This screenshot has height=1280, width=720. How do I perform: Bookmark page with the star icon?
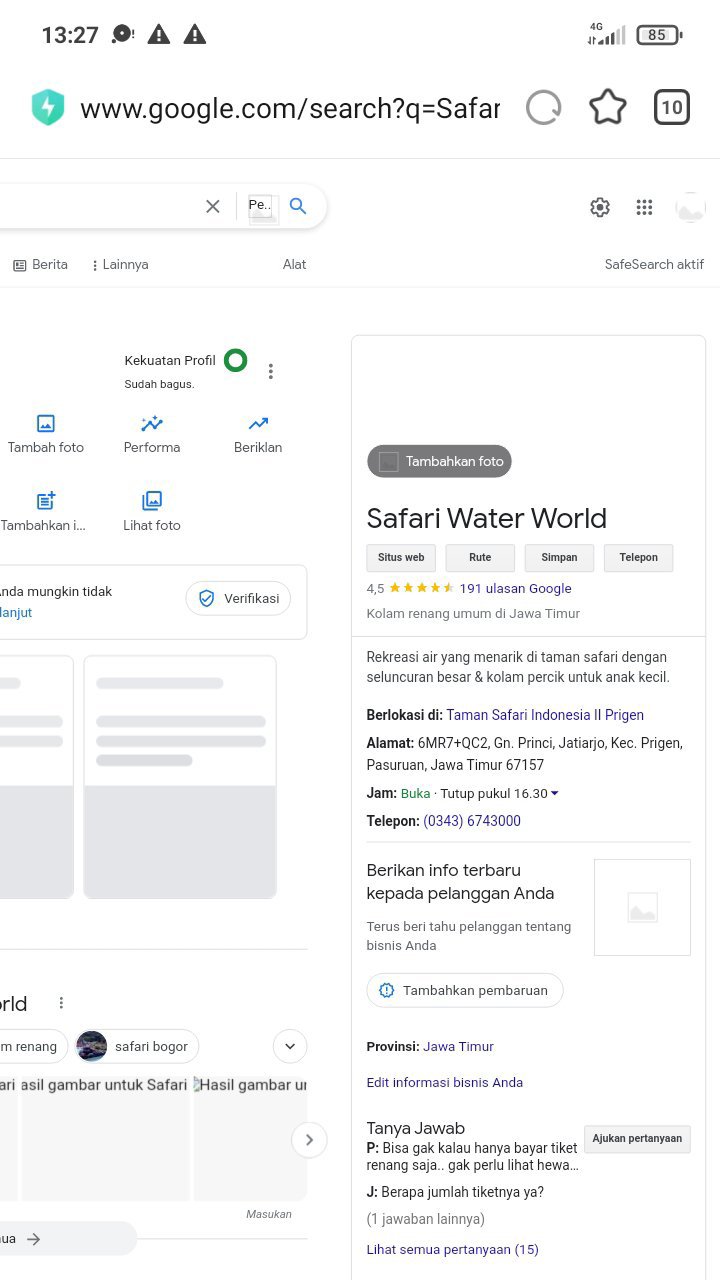tap(607, 108)
